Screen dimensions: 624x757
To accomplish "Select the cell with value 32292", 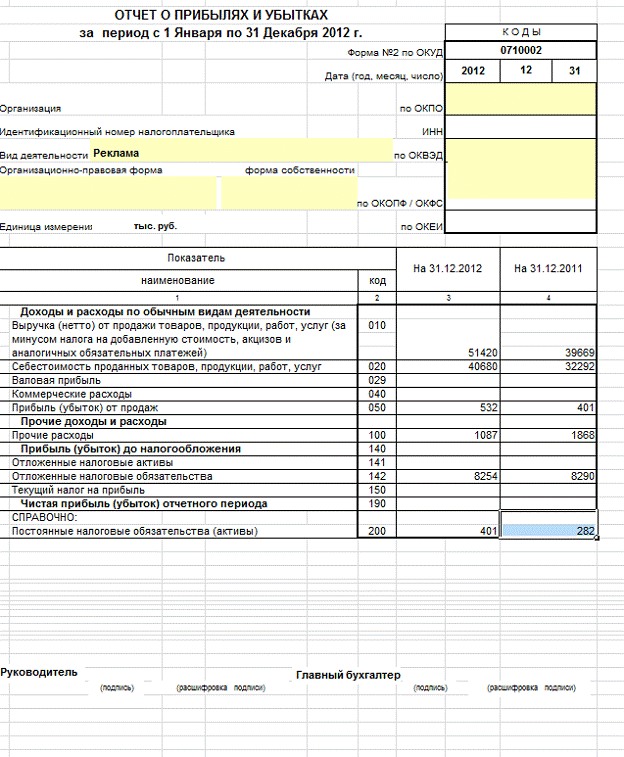I will pyautogui.click(x=549, y=367).
